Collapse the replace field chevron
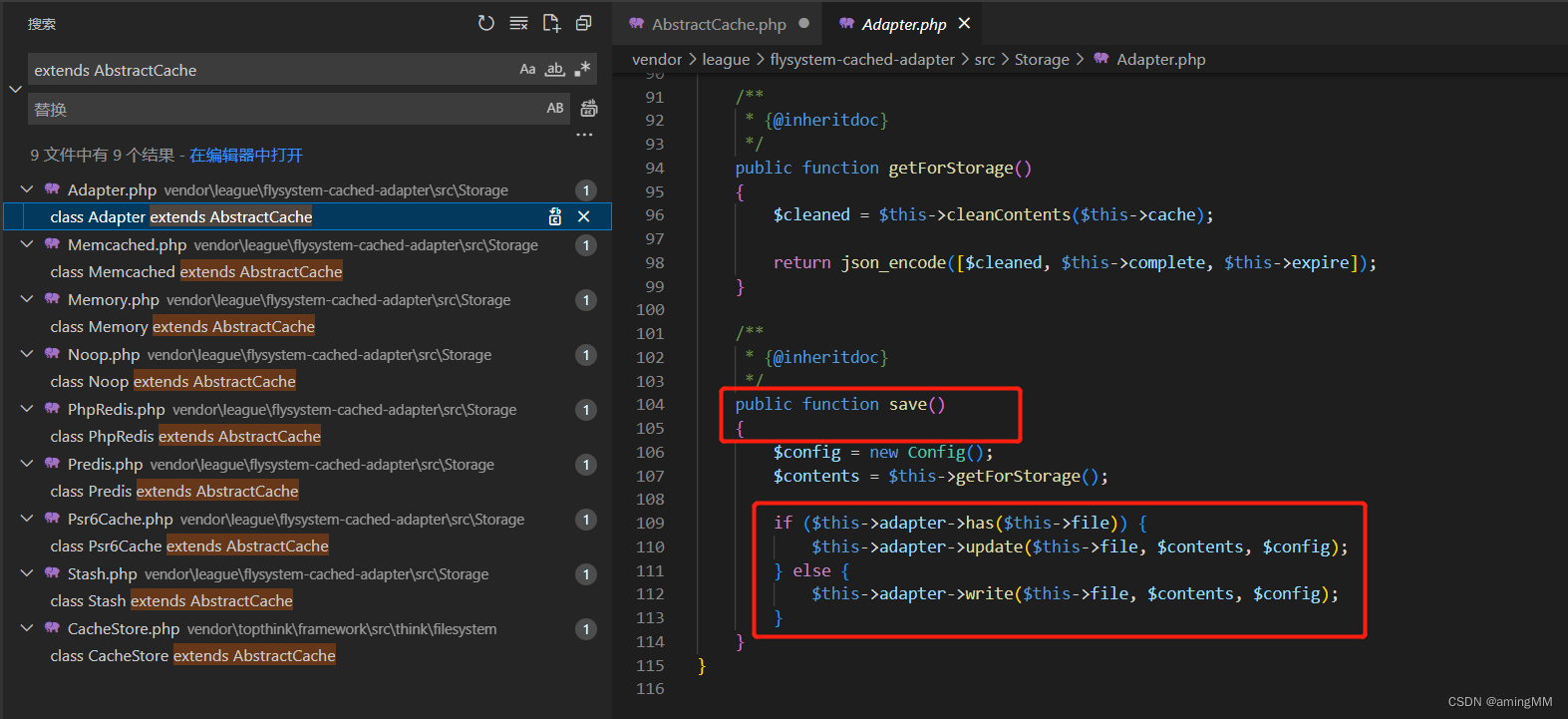Viewport: 1568px width, 719px height. point(15,89)
